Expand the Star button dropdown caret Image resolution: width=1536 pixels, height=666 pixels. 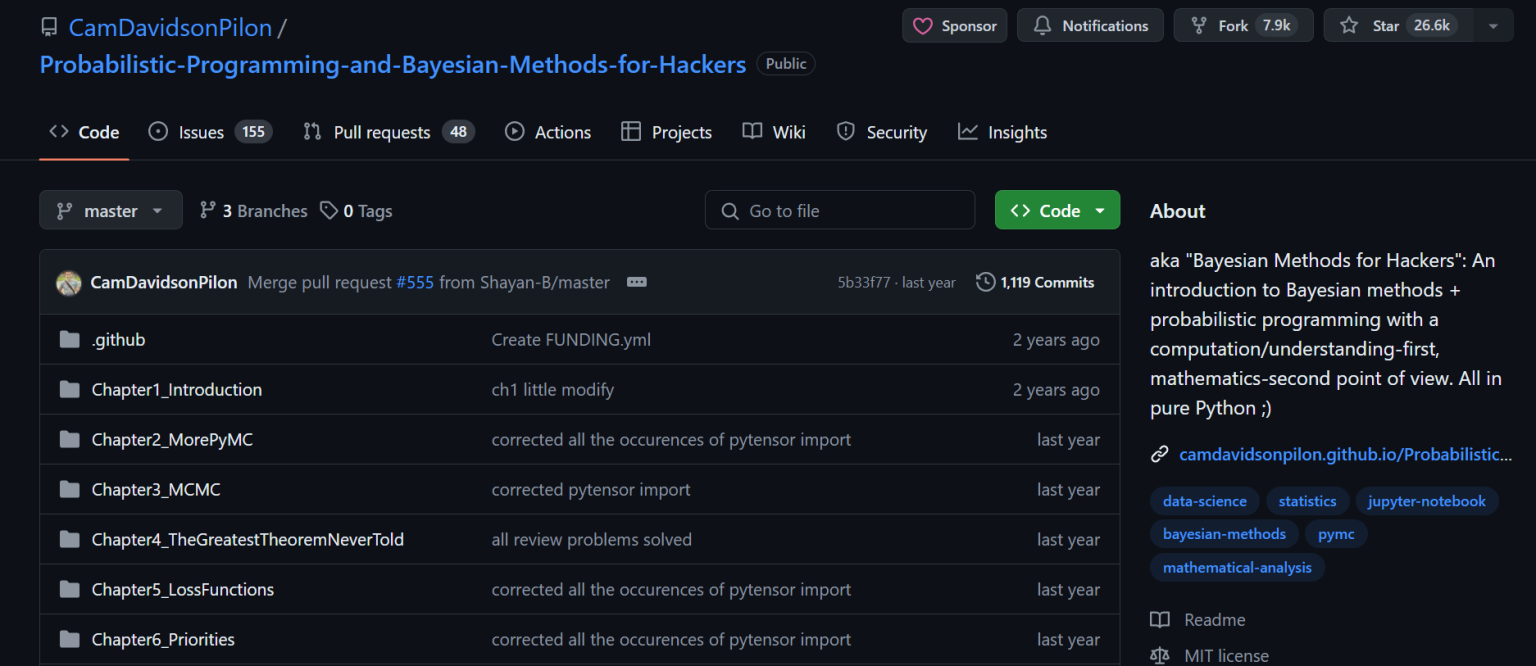click(1493, 25)
